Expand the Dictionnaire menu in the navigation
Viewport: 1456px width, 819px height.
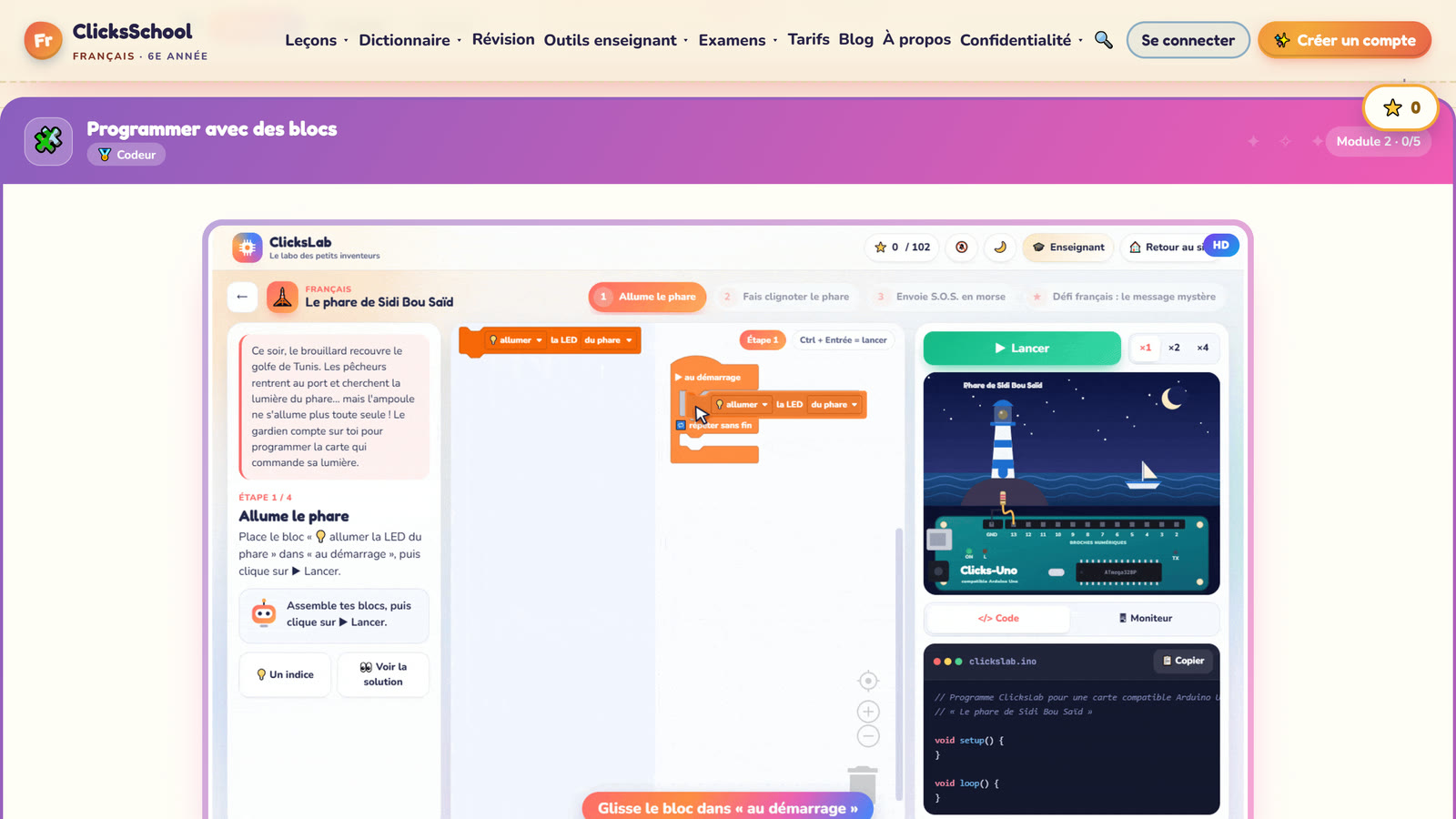[x=409, y=40]
